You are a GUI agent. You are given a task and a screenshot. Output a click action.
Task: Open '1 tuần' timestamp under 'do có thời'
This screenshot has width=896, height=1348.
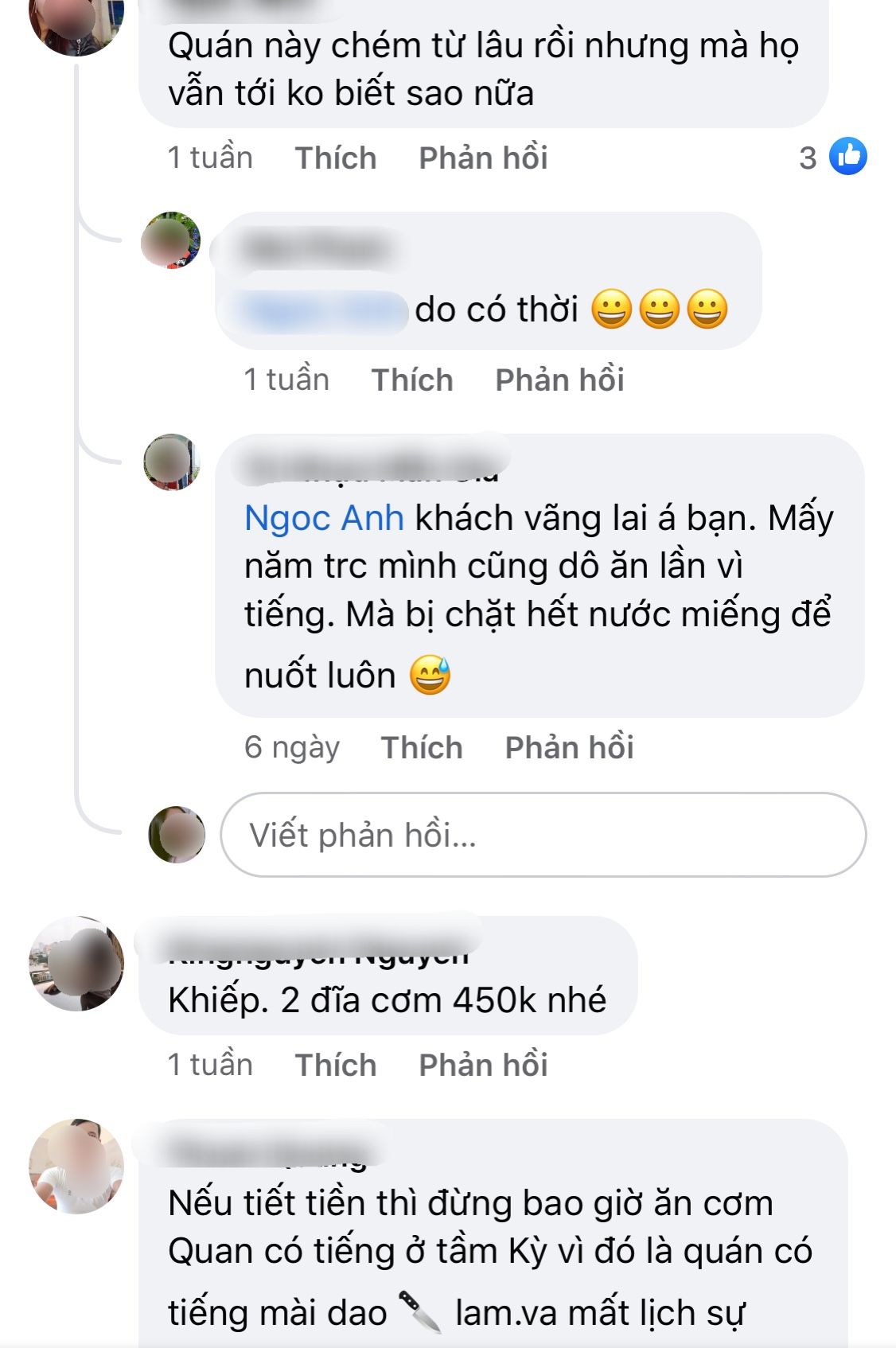coord(286,380)
